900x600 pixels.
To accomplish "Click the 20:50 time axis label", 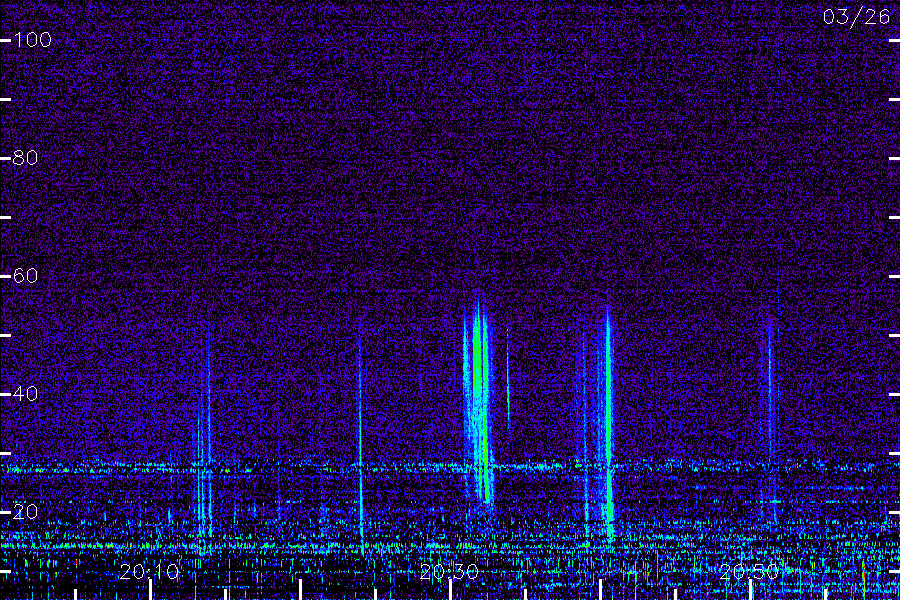I will 749,572.
